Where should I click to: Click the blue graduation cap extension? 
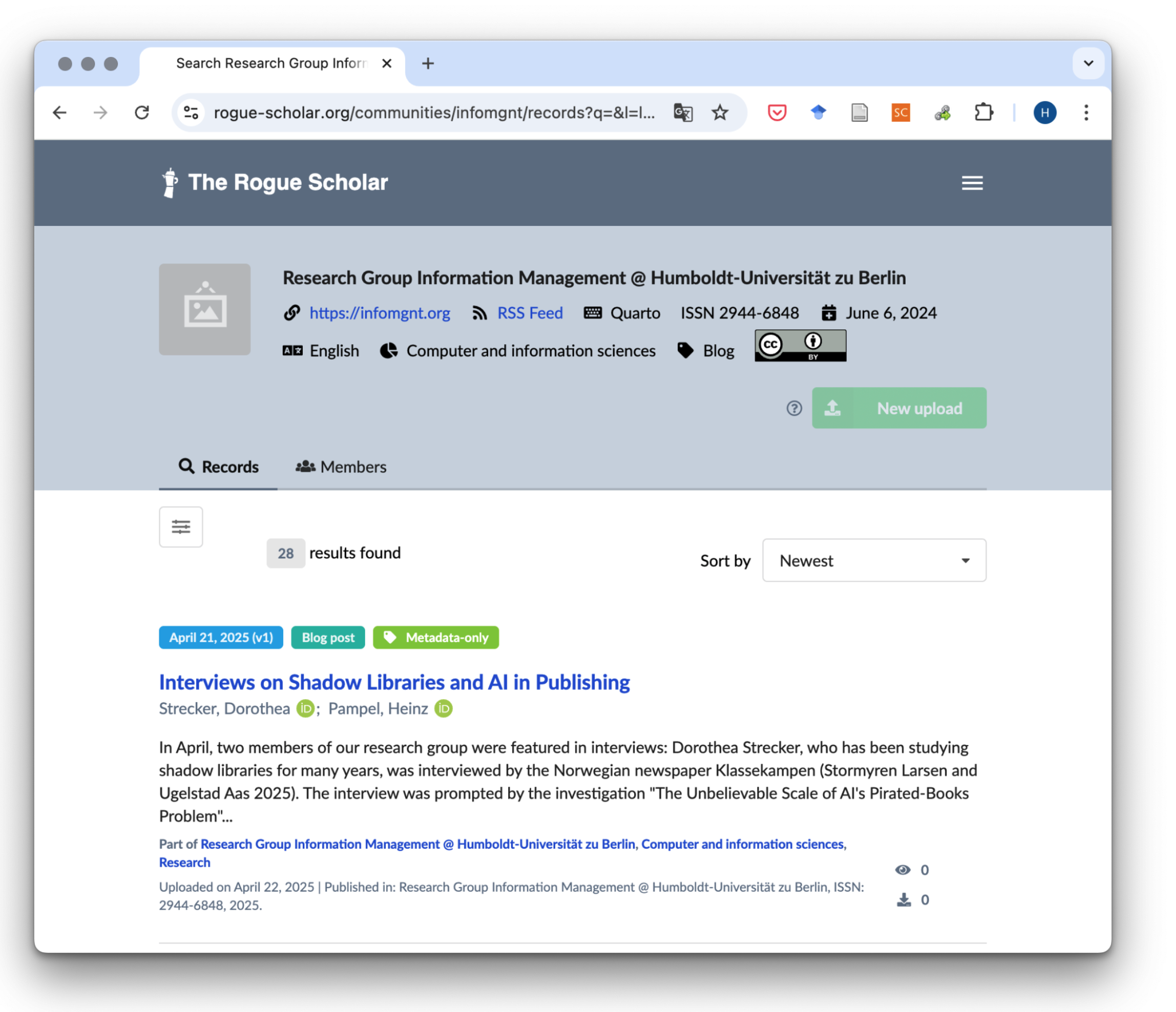(x=818, y=112)
